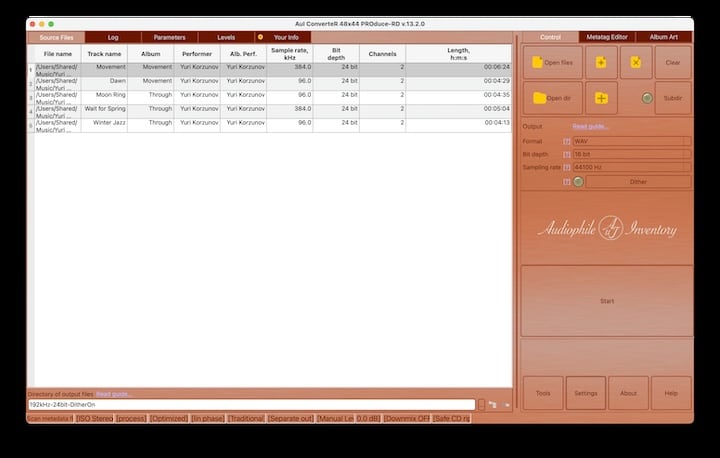
Task: Click the [Traditional] status bar entry
Action: (x=246, y=418)
